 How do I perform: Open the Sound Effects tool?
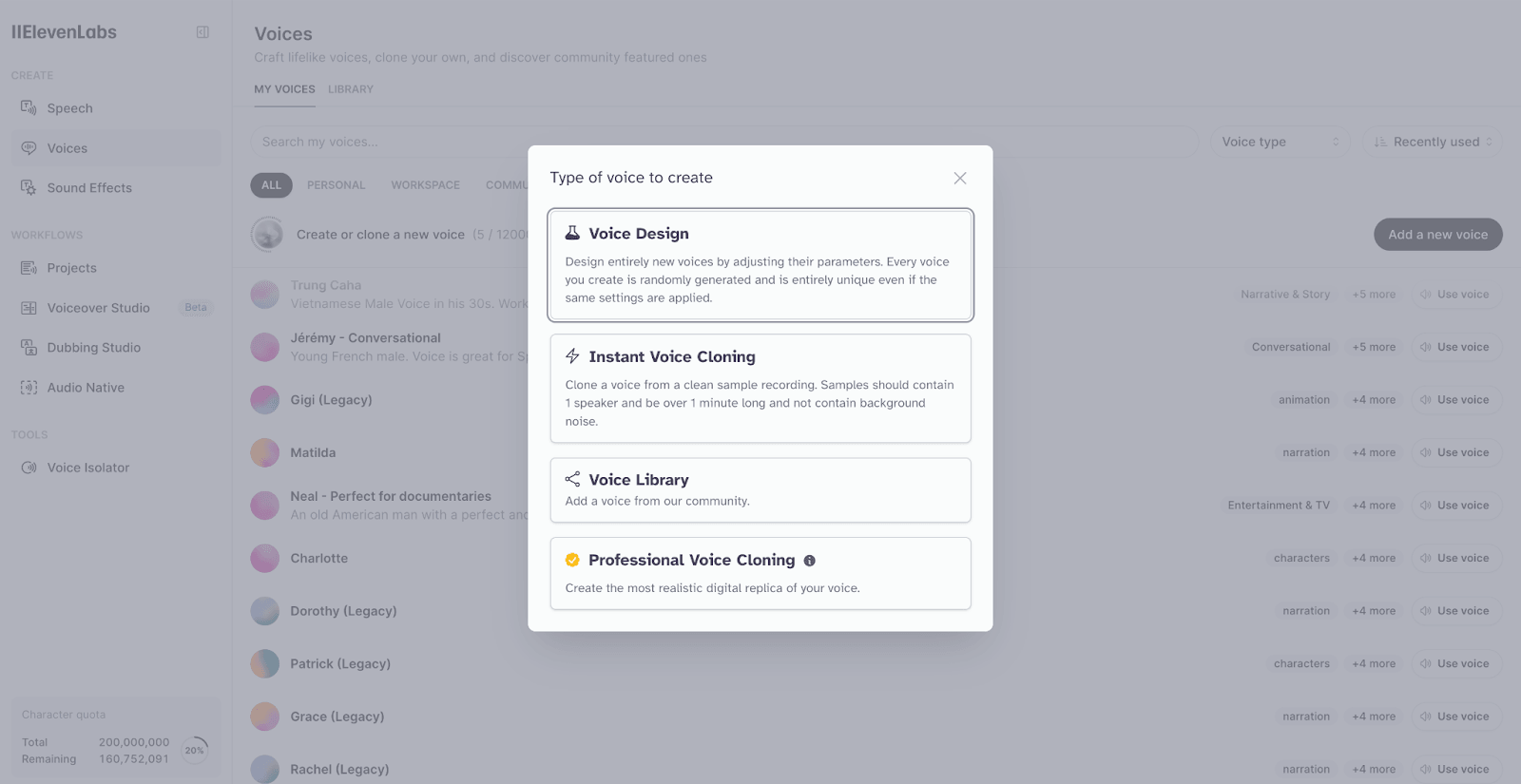click(x=88, y=187)
